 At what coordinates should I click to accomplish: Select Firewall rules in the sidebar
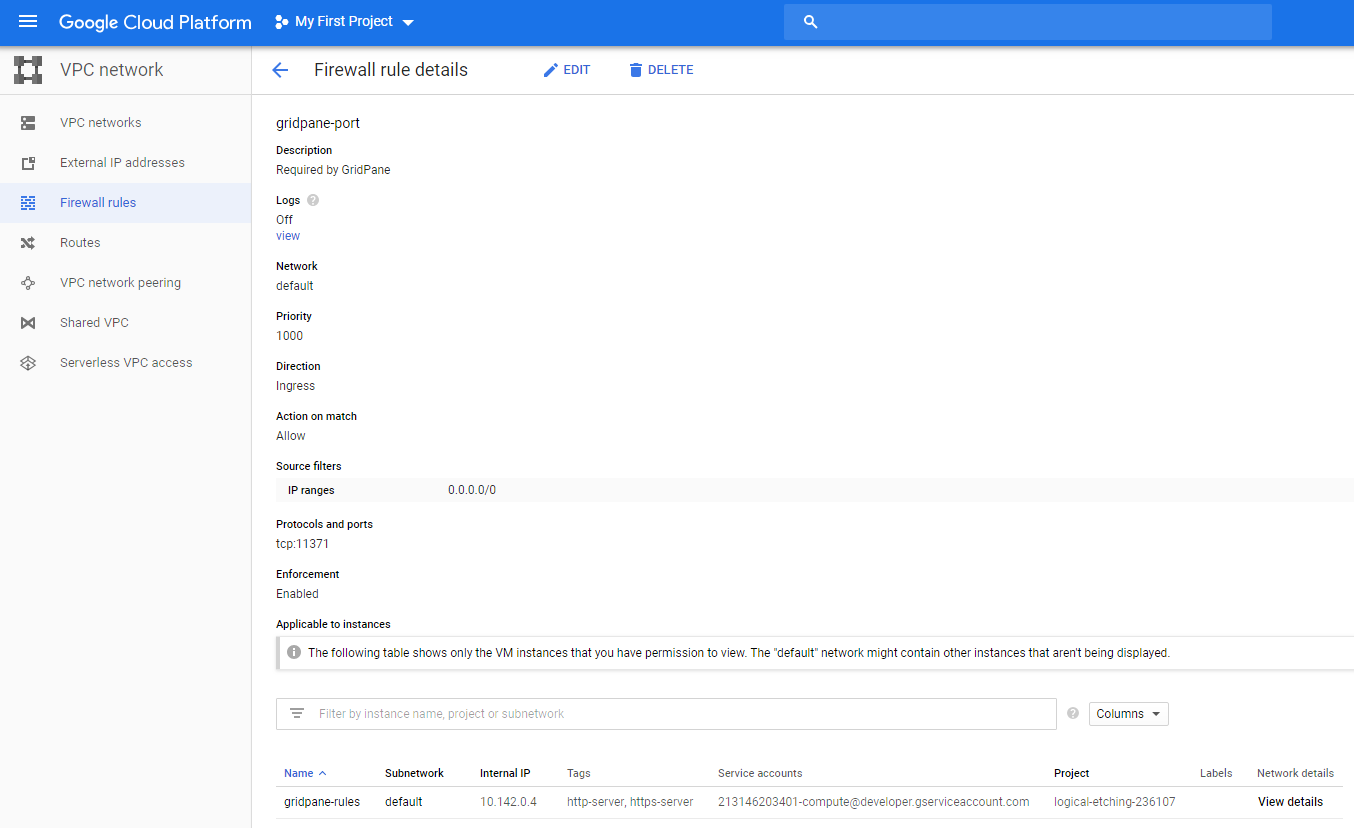[98, 203]
